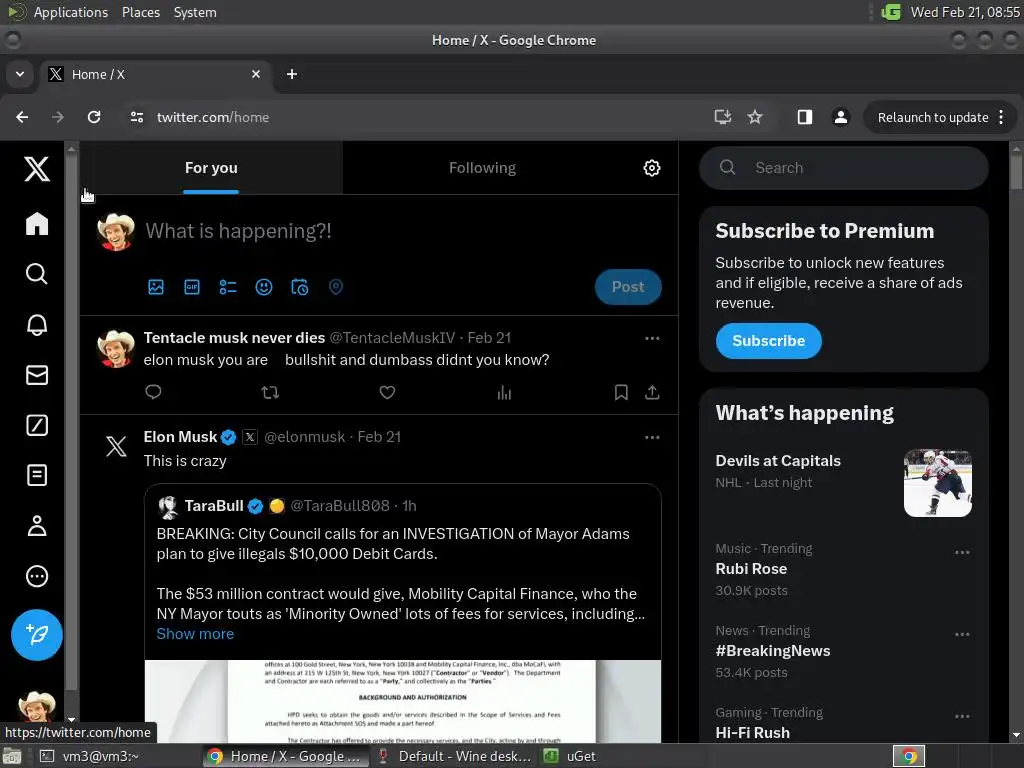Install app via address bar icon

pyautogui.click(x=722, y=117)
